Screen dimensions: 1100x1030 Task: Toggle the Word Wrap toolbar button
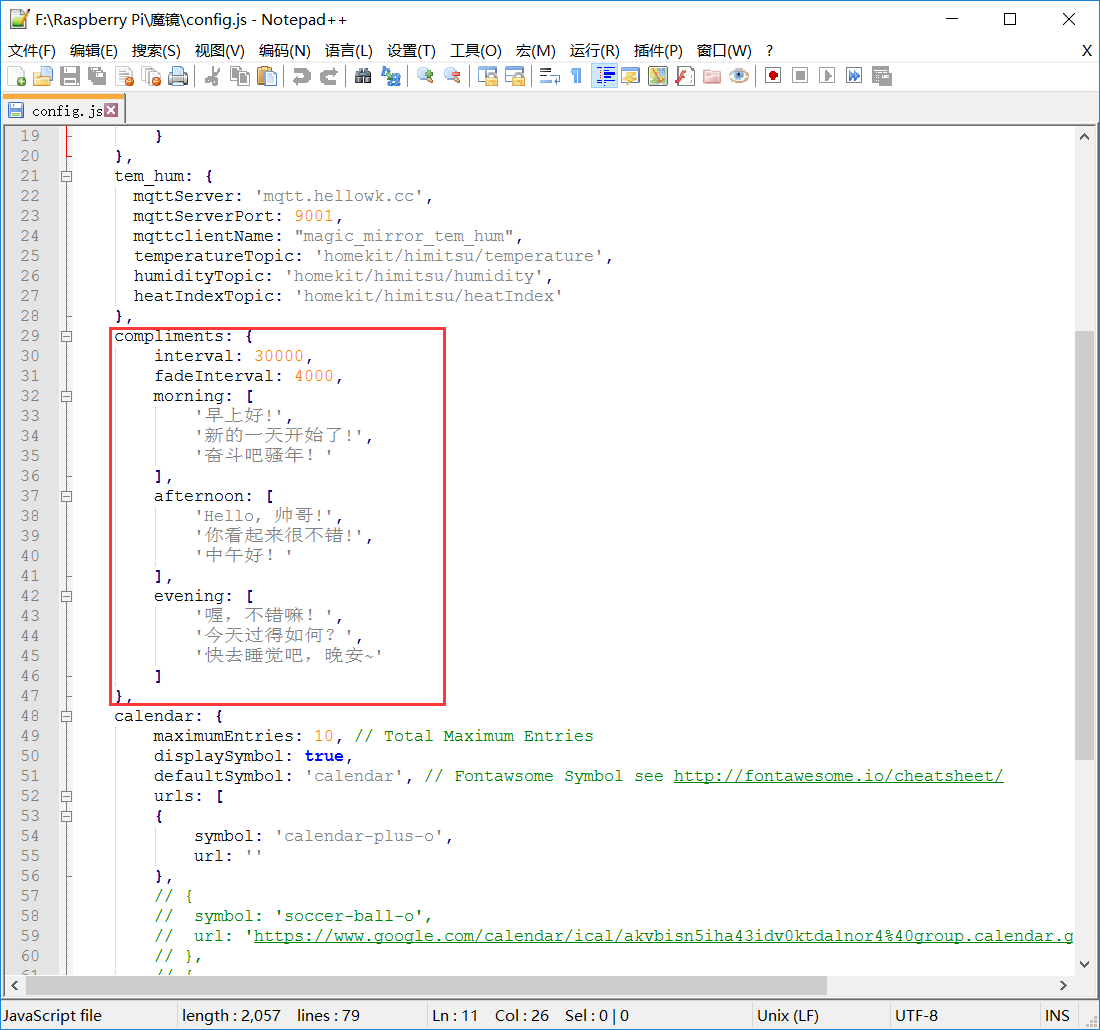coord(549,76)
